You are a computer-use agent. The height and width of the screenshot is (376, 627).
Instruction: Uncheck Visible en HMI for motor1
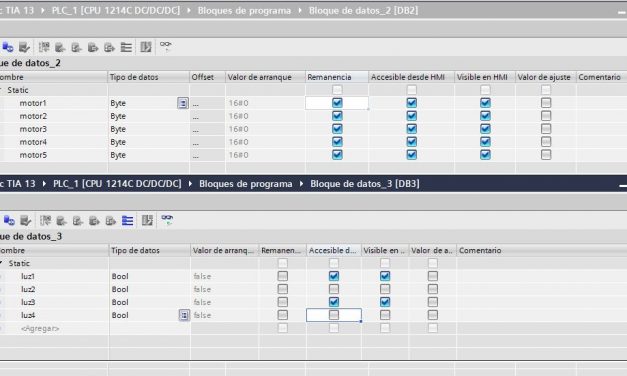click(x=485, y=103)
